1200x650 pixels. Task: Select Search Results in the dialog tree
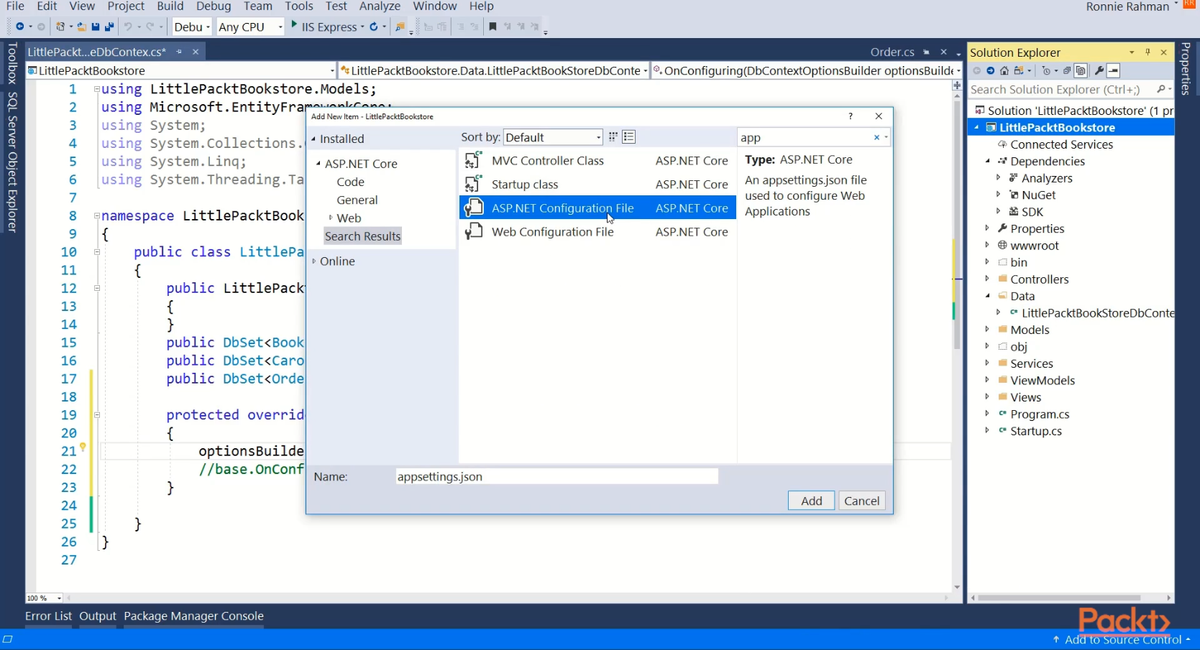pos(362,236)
